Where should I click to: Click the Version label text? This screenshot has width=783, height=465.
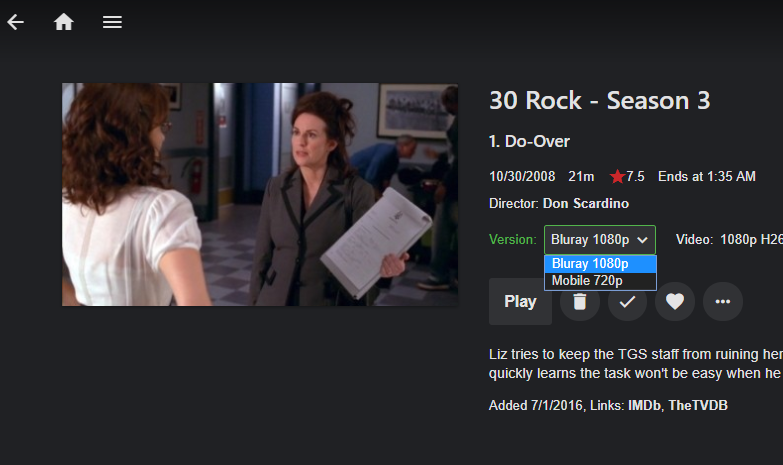point(512,240)
